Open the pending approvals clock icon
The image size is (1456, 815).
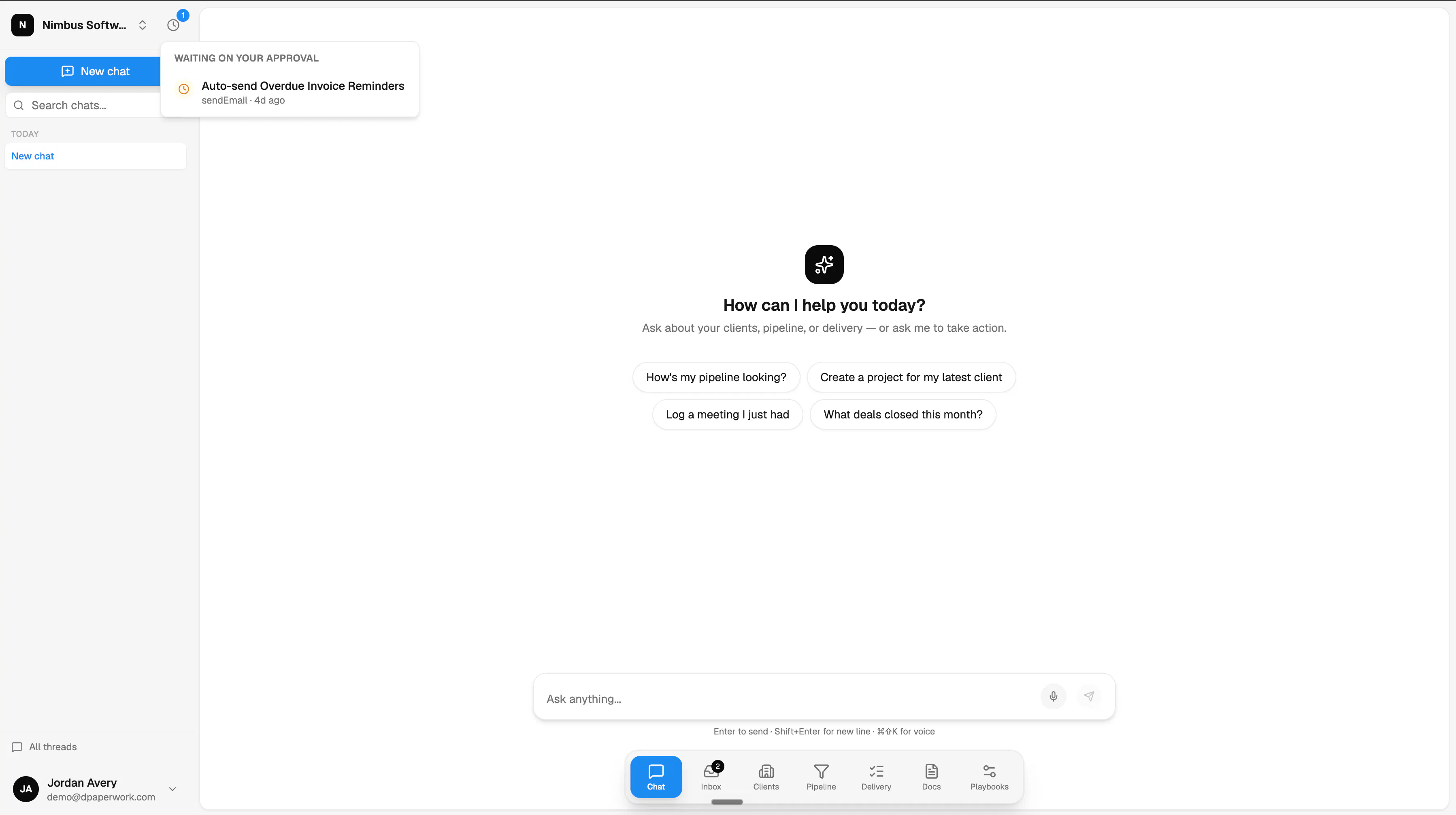[x=173, y=25]
